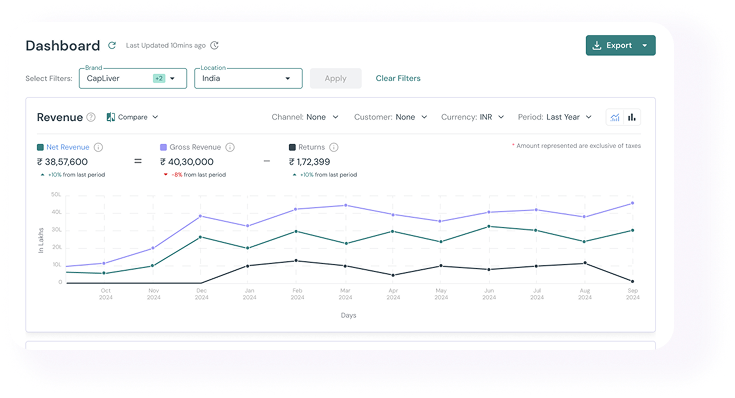Click the ₹ 1,72,399 returns value
This screenshot has width=735, height=398.
pyautogui.click(x=309, y=162)
